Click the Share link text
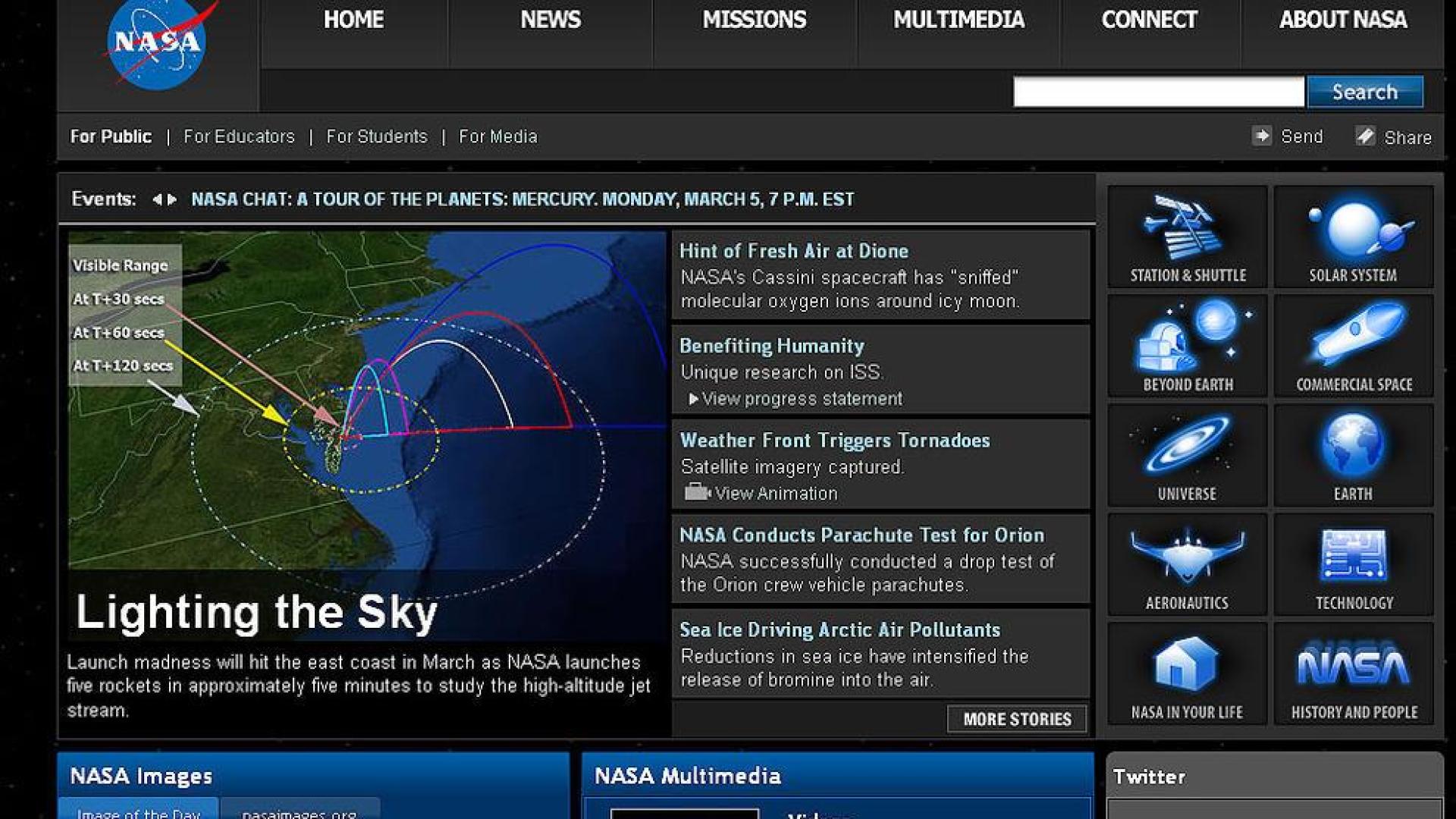Image resolution: width=1456 pixels, height=819 pixels. (x=1408, y=137)
